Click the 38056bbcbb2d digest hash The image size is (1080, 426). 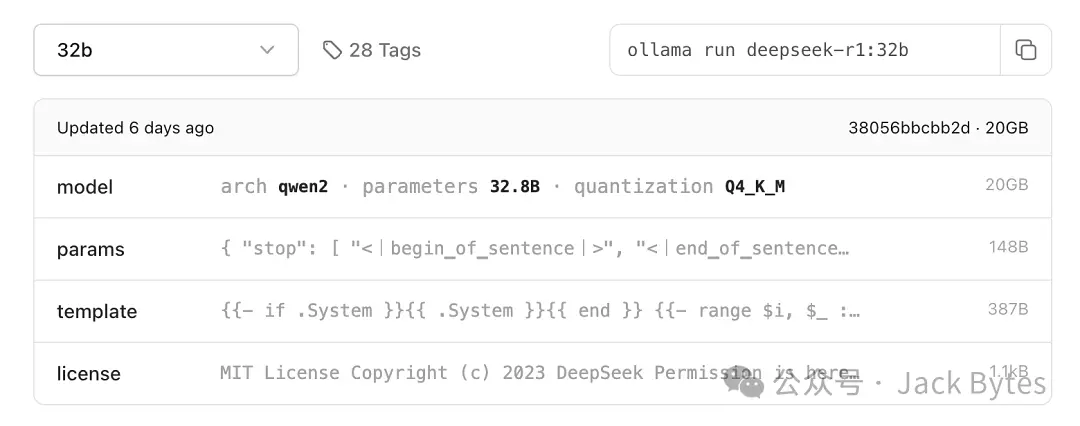click(x=910, y=128)
